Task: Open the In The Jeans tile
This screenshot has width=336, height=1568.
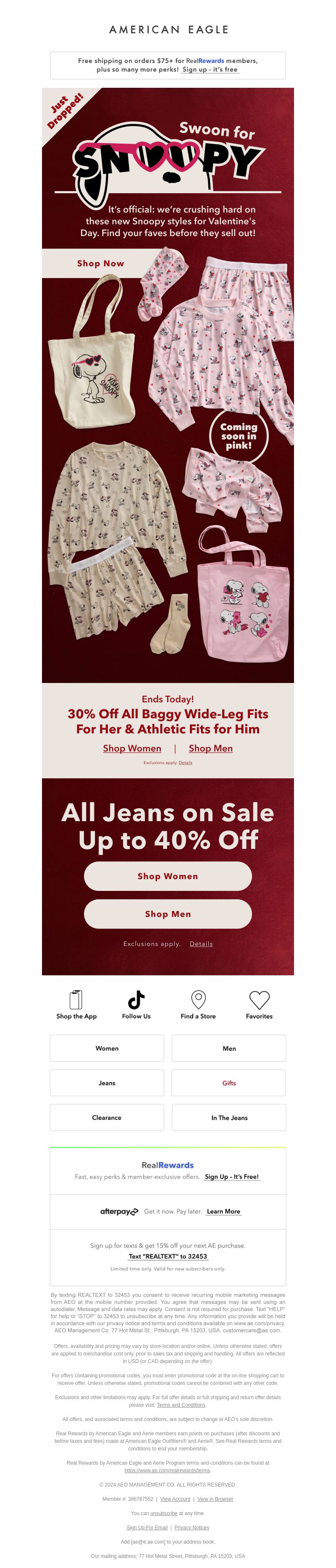Action: point(229,1118)
